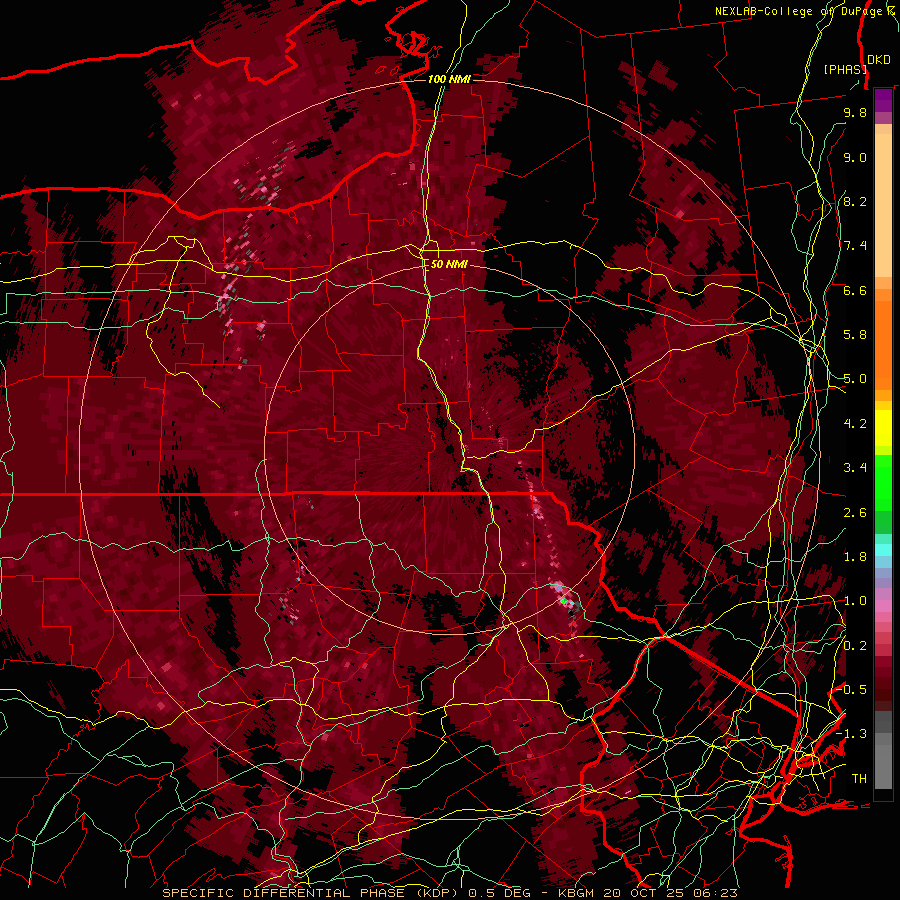The width and height of the screenshot is (900, 900).
Task: Select the 7.4 value on the scale
Action: click(x=855, y=246)
